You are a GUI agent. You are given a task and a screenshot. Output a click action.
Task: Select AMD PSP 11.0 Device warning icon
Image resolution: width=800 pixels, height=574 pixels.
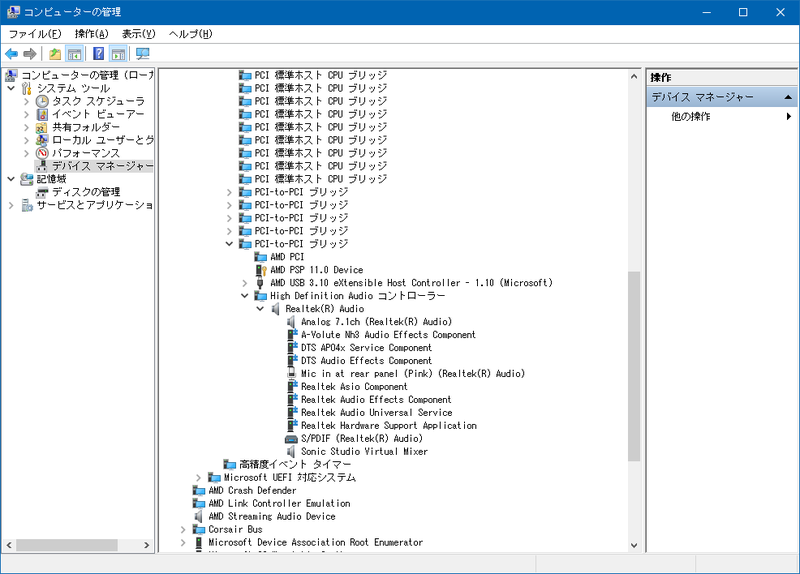[262, 270]
